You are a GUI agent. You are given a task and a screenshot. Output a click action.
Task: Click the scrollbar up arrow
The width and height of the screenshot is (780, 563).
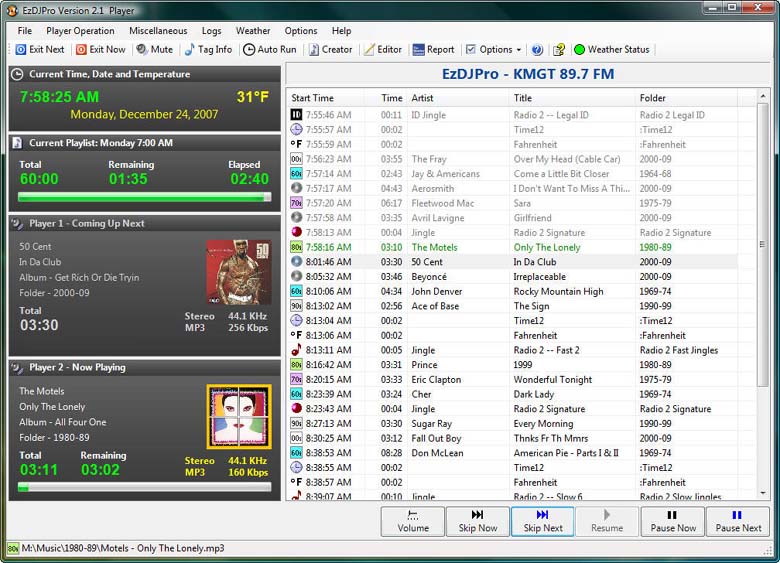tap(763, 95)
